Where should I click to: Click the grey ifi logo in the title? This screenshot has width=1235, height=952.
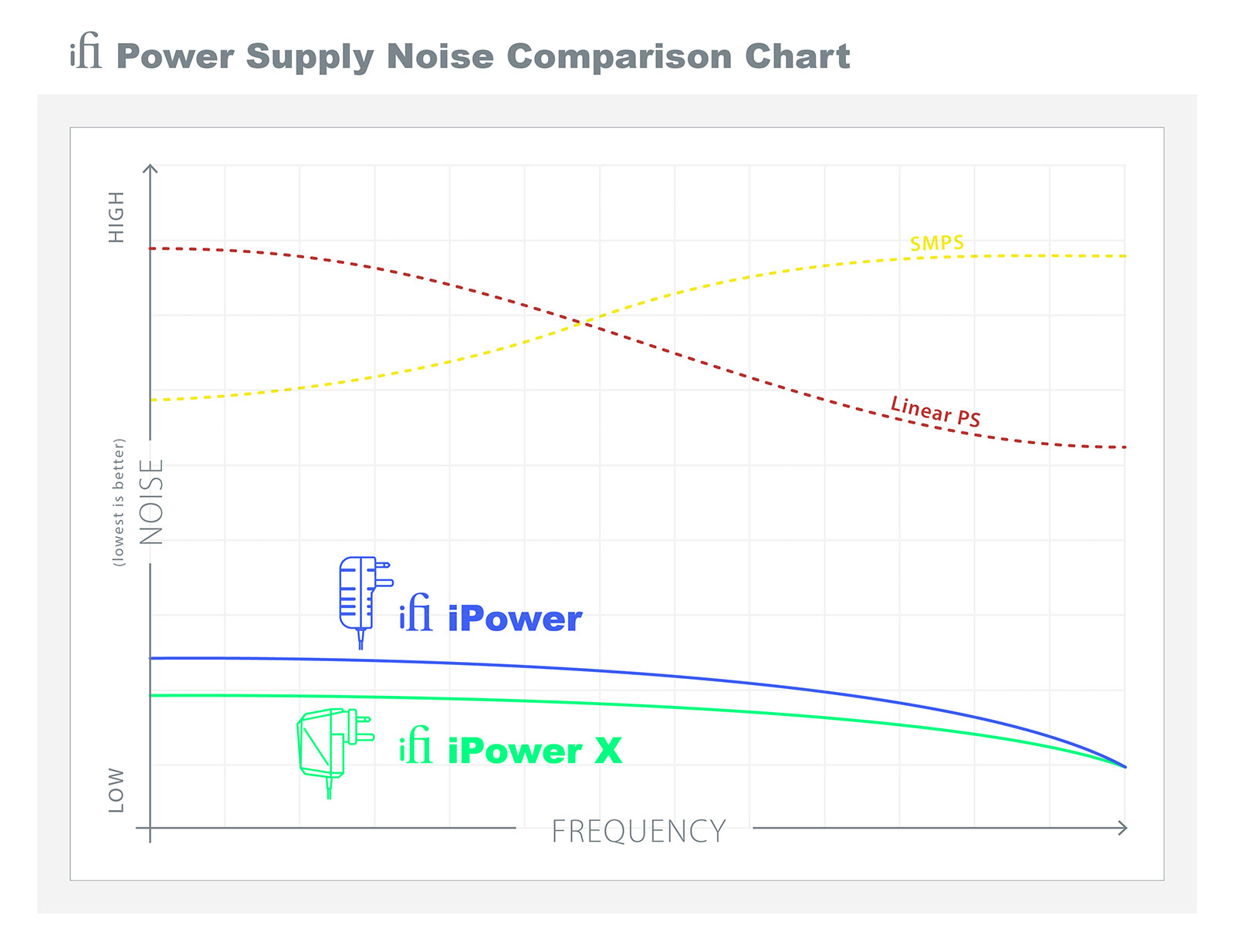(x=86, y=53)
